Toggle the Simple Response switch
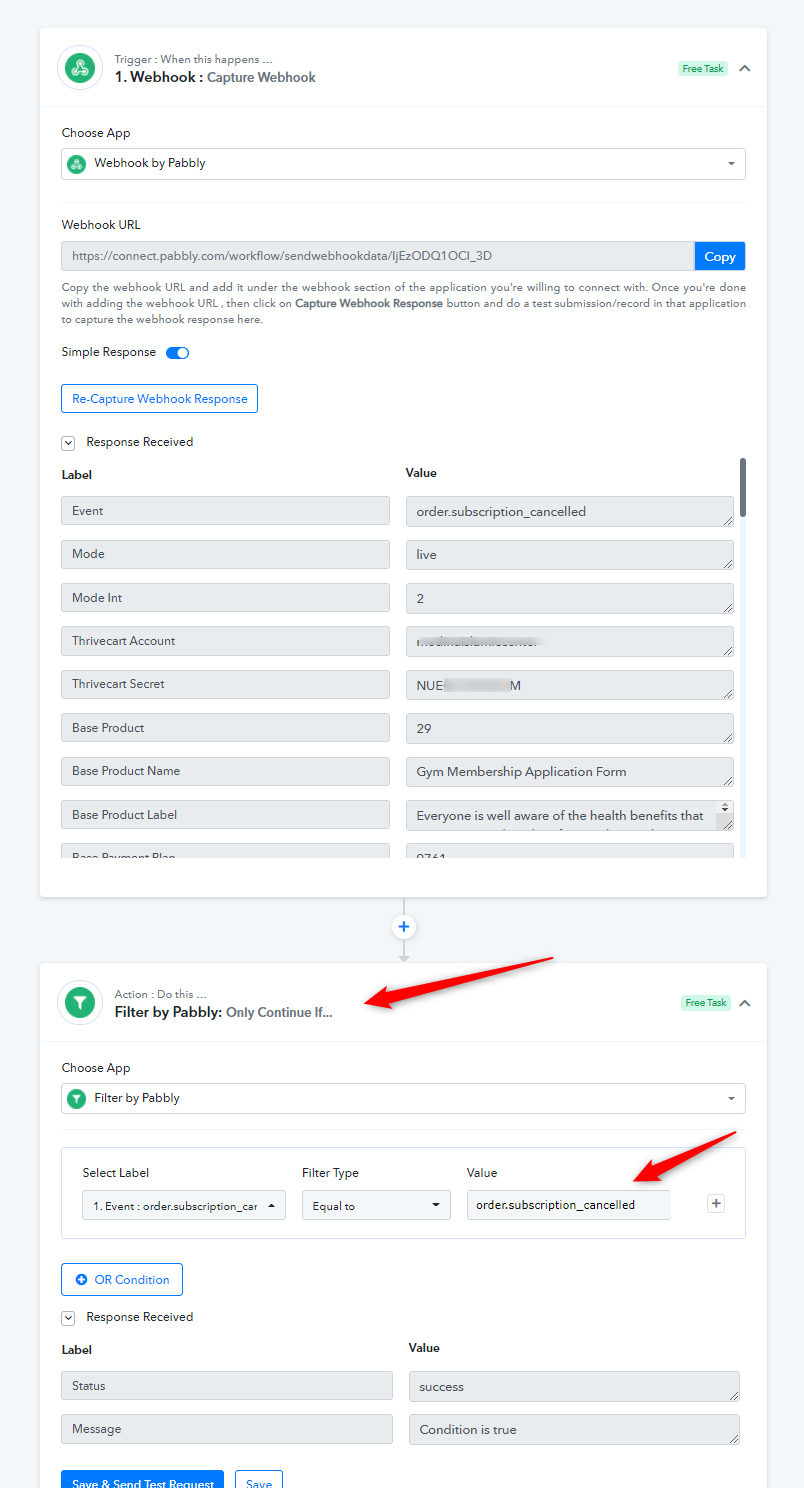 point(177,352)
